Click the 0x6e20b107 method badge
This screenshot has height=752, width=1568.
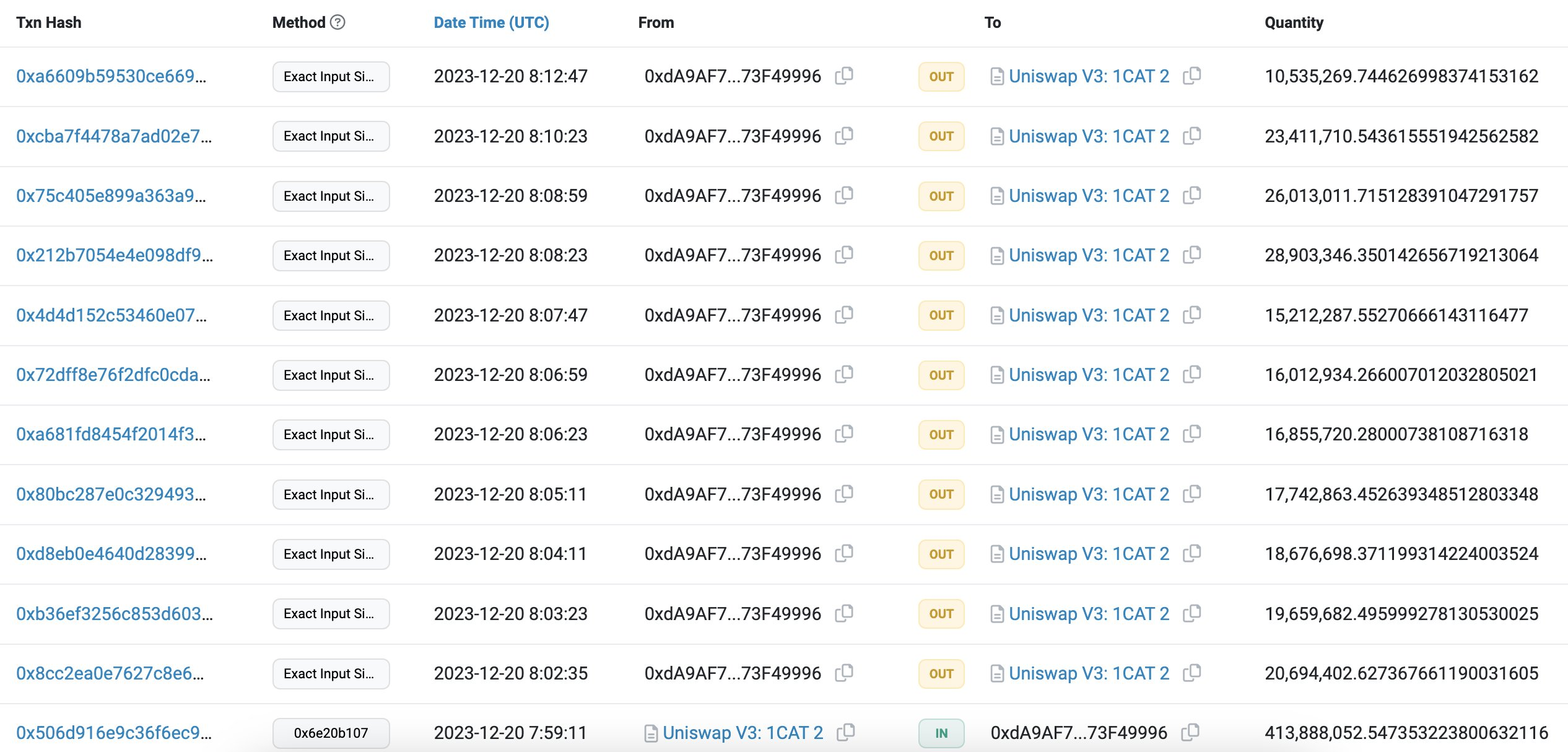coord(331,733)
